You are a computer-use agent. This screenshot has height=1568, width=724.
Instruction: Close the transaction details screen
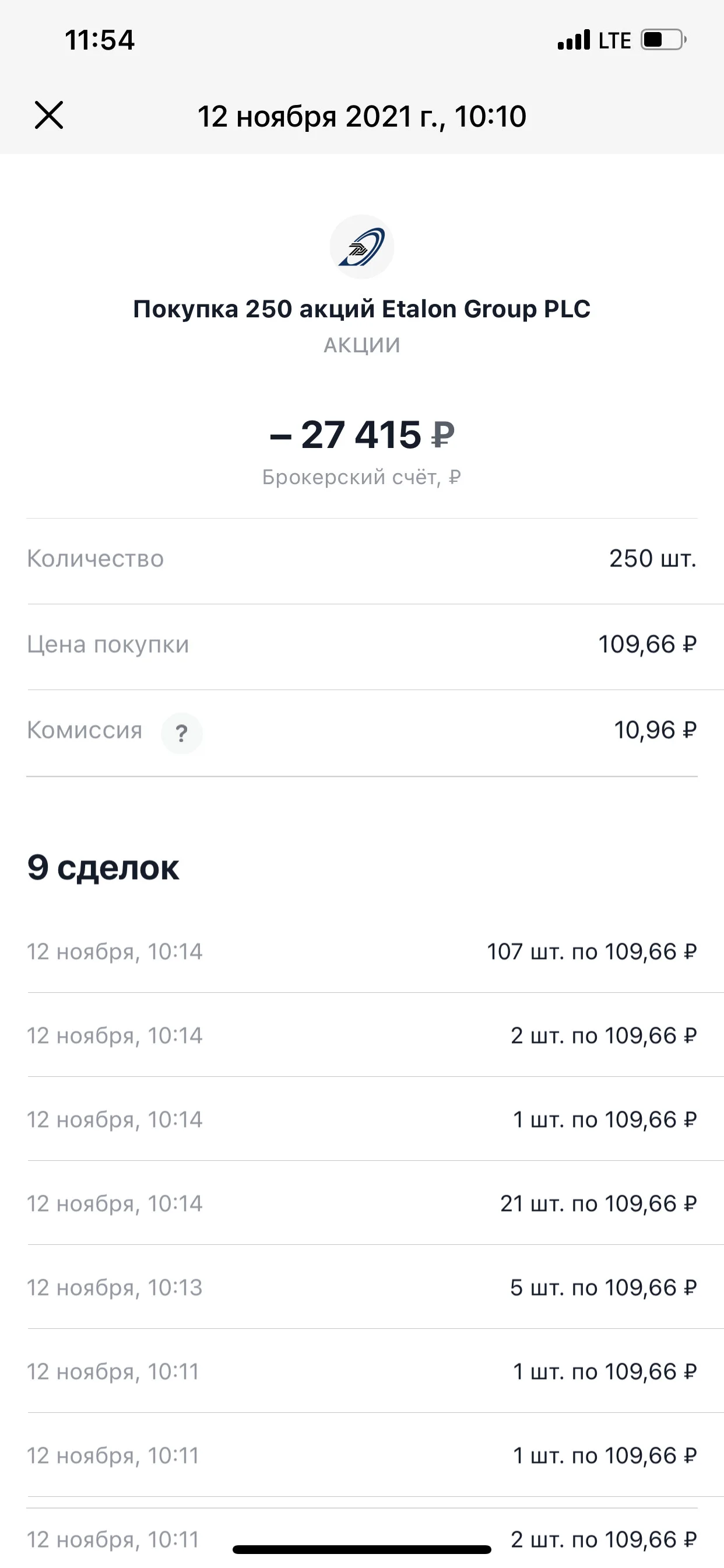[x=48, y=116]
